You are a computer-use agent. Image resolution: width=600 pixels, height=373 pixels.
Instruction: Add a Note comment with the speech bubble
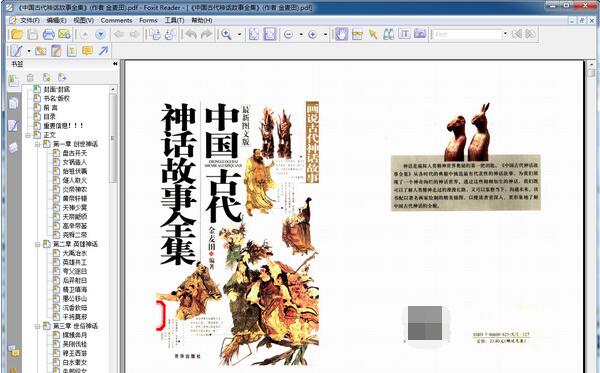point(88,50)
